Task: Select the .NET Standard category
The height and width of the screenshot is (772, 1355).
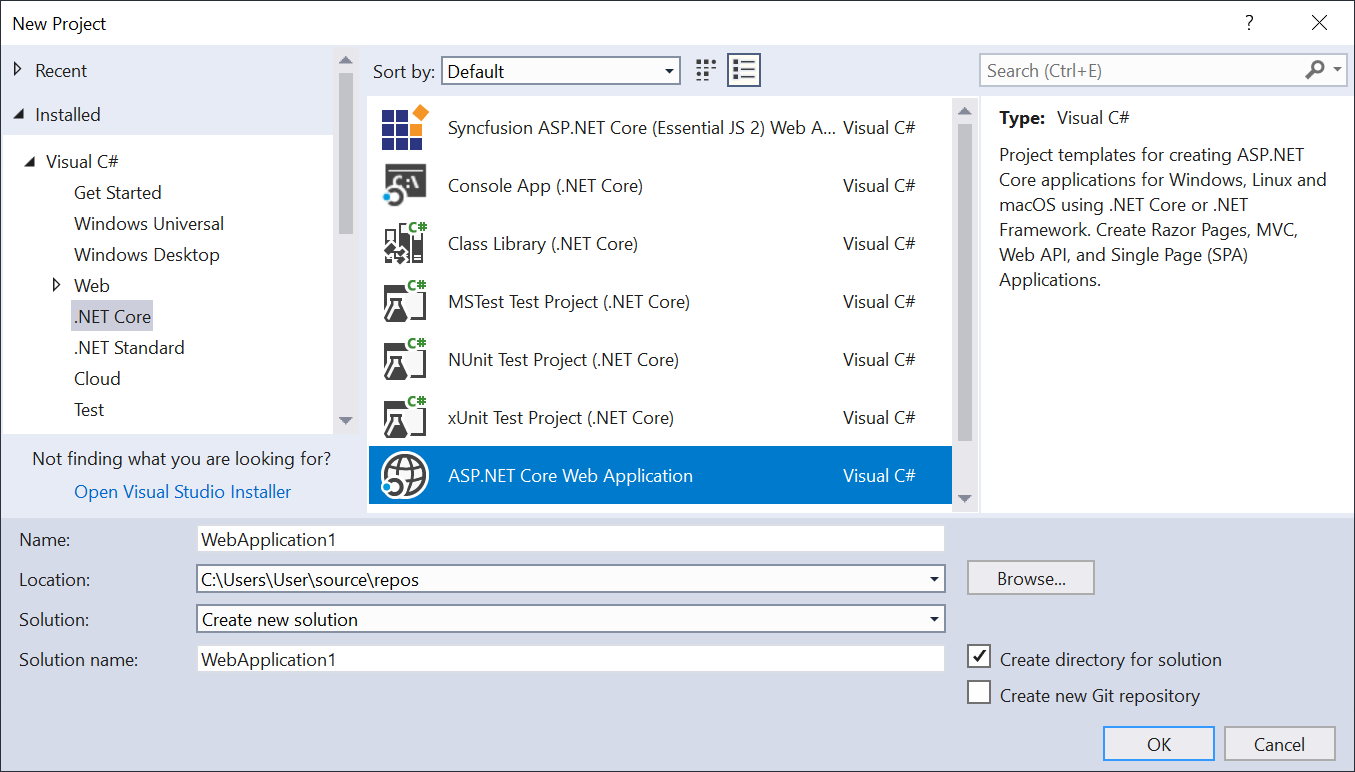Action: pos(129,347)
